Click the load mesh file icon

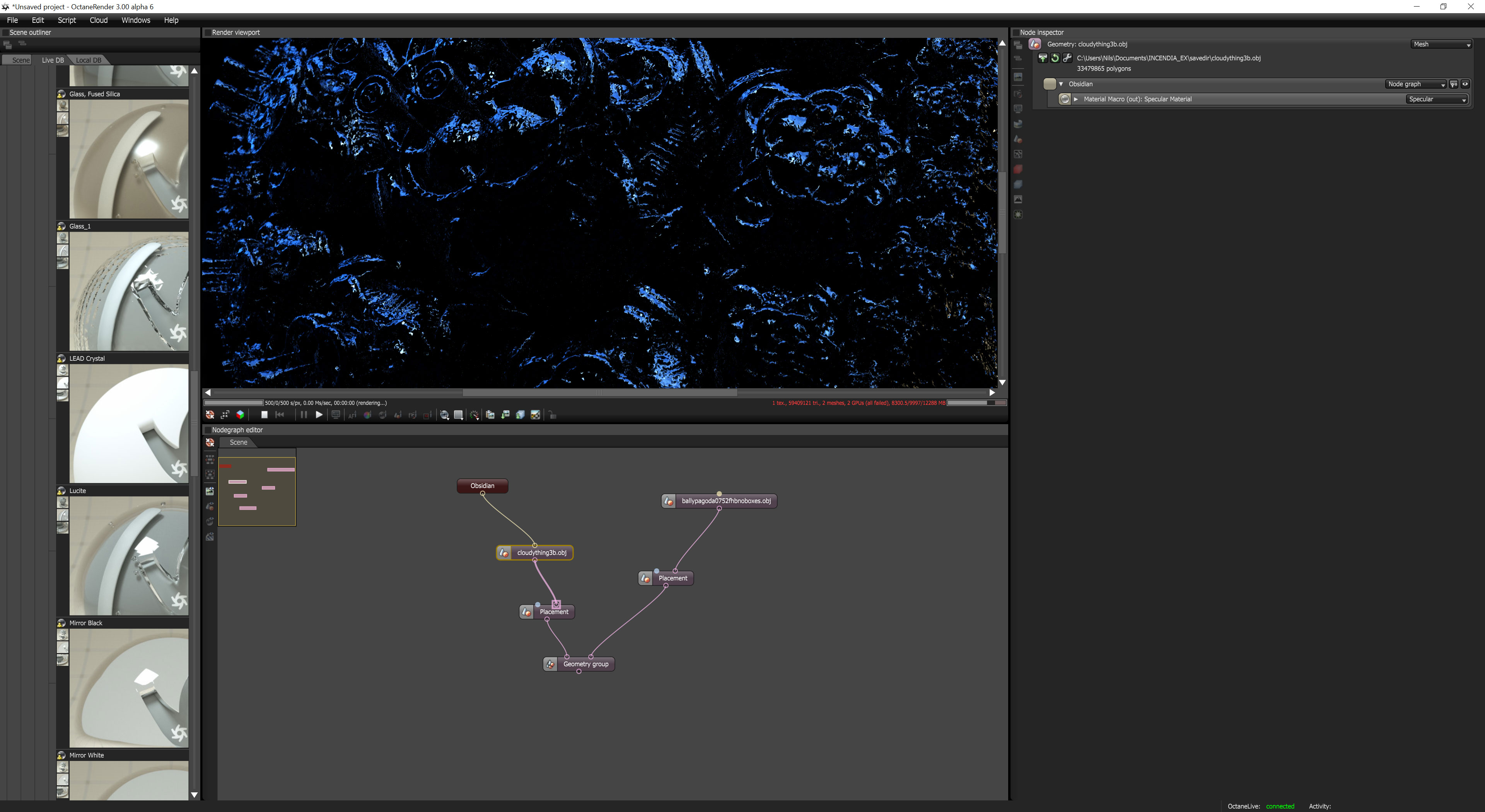point(1043,58)
